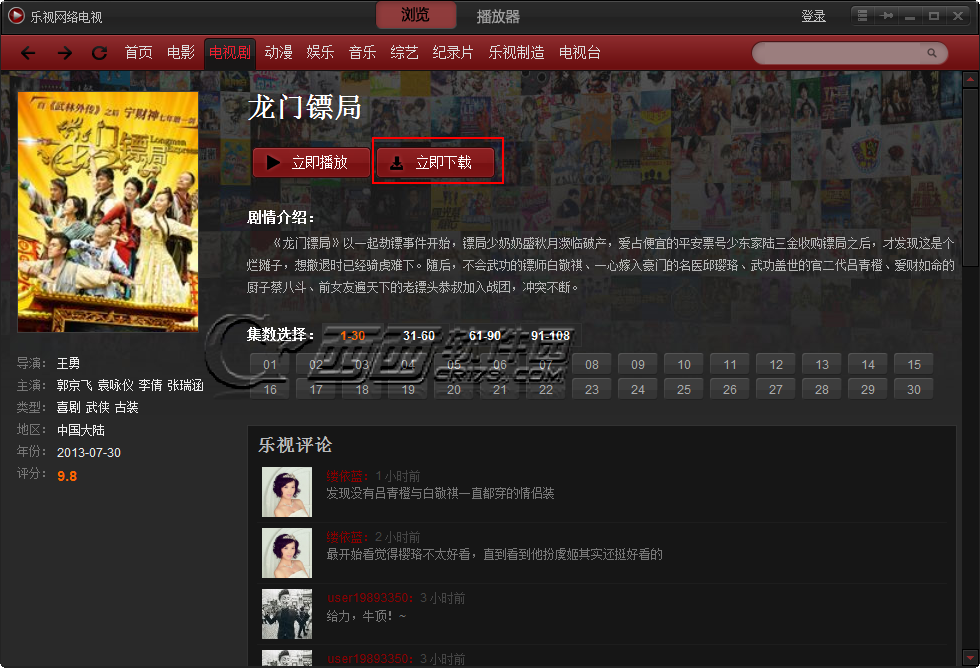Play episode 26

(x=730, y=389)
